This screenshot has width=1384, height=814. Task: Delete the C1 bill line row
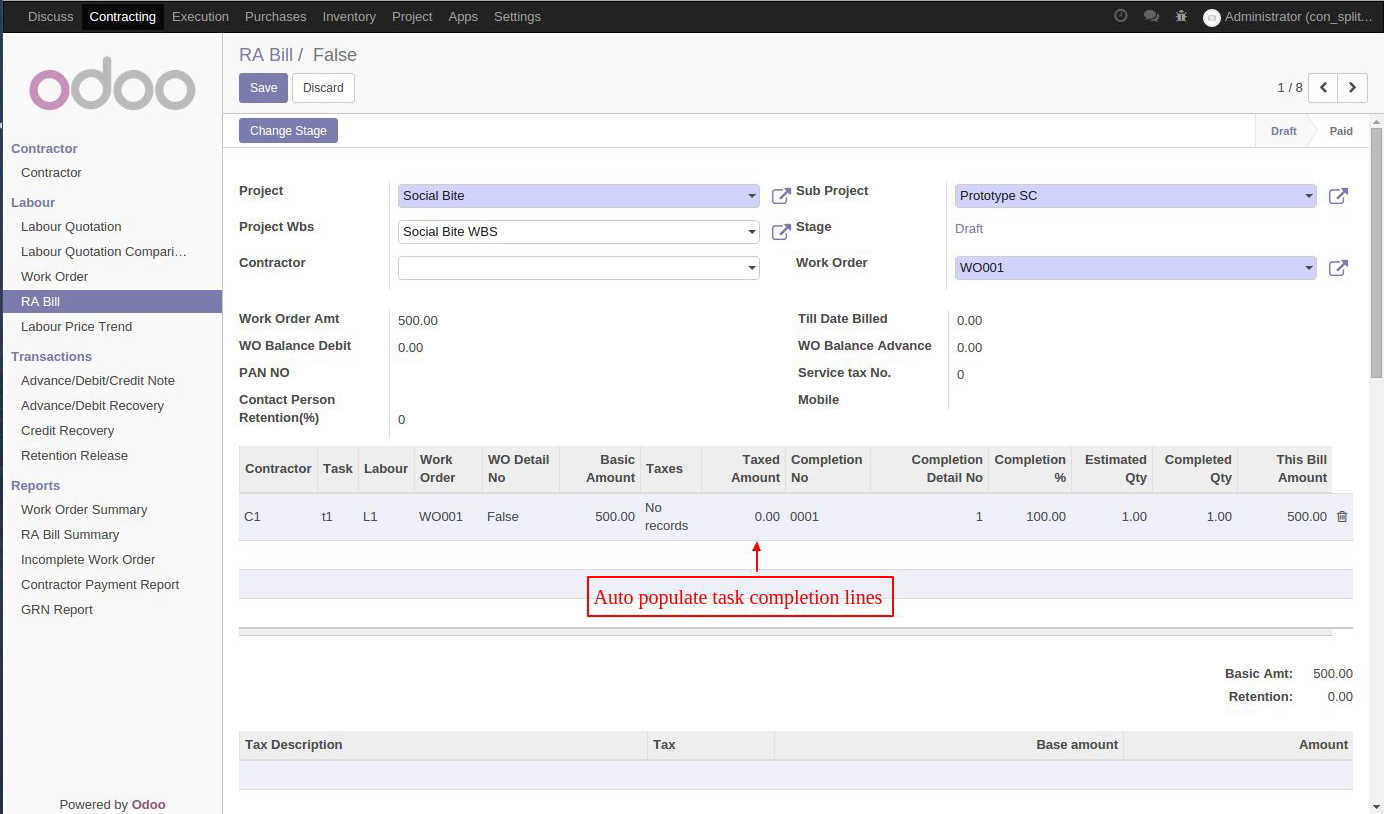tap(1342, 517)
